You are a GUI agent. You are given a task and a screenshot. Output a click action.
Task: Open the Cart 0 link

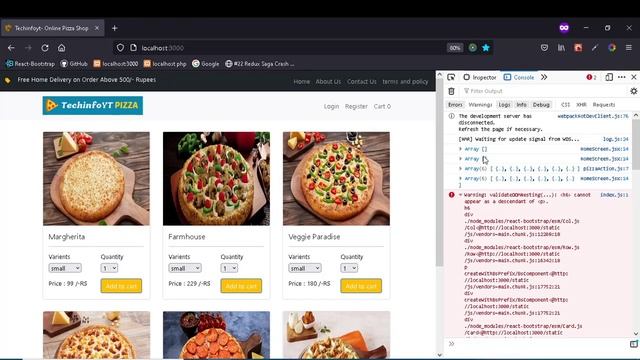pos(382,106)
